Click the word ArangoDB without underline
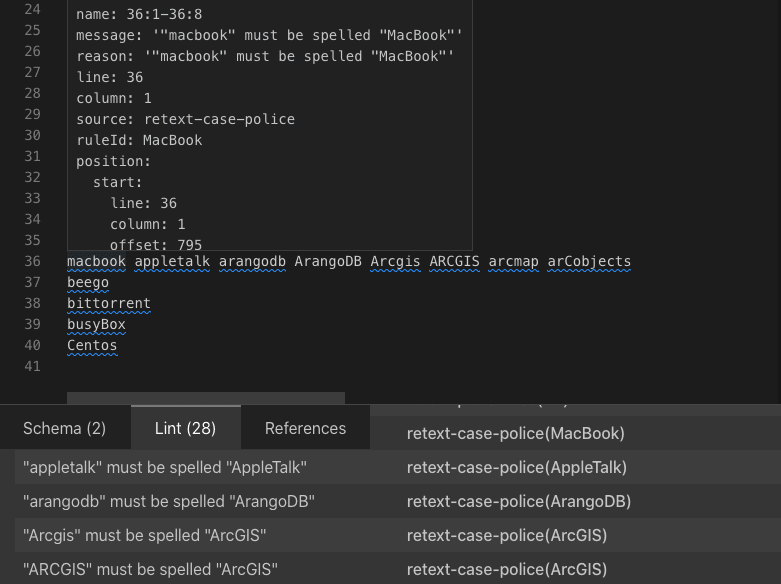Screen dimensions: 781x584 click(x=328, y=261)
